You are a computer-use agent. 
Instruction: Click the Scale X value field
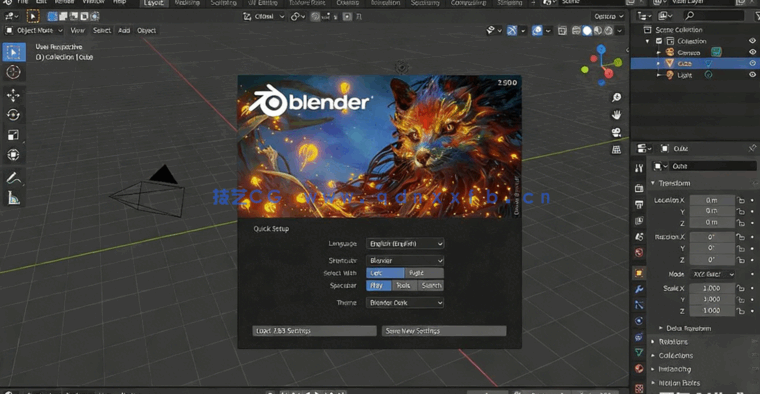click(x=712, y=288)
